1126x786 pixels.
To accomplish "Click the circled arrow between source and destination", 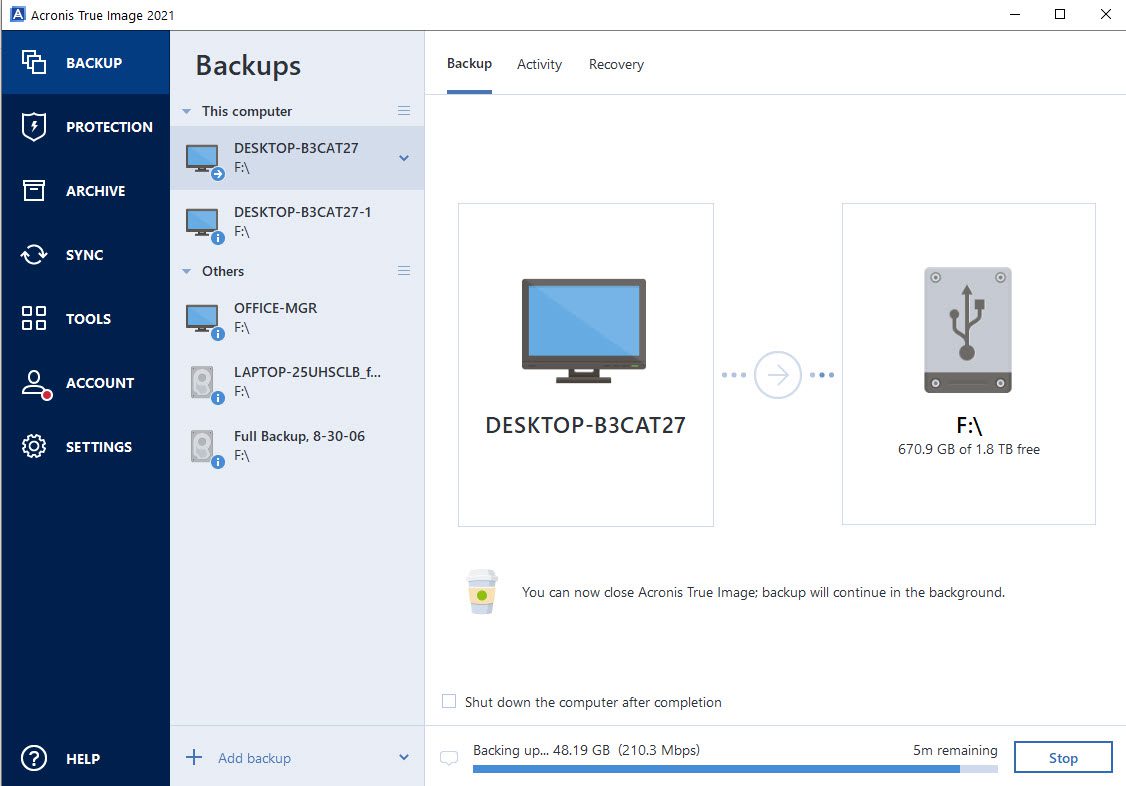I will [778, 375].
